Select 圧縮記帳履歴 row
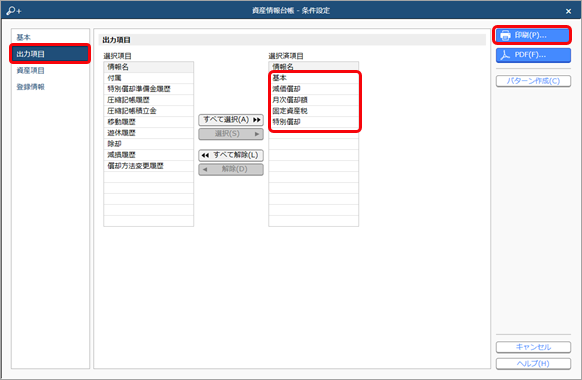Viewport: 582px width, 380px height. pos(148,100)
